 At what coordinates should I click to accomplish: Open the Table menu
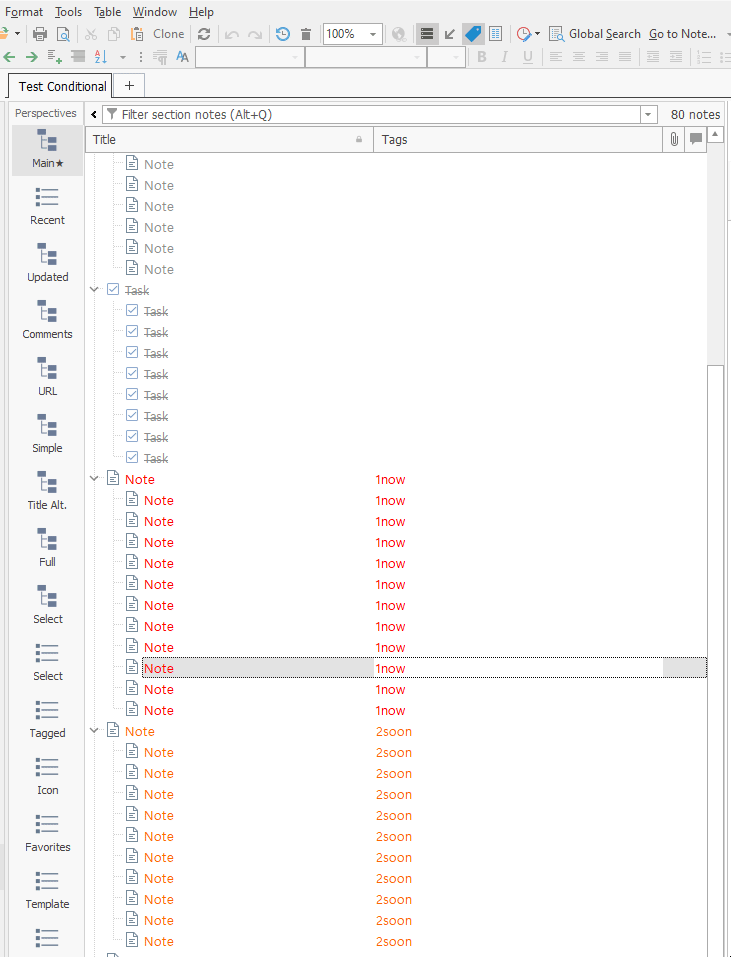click(x=108, y=12)
